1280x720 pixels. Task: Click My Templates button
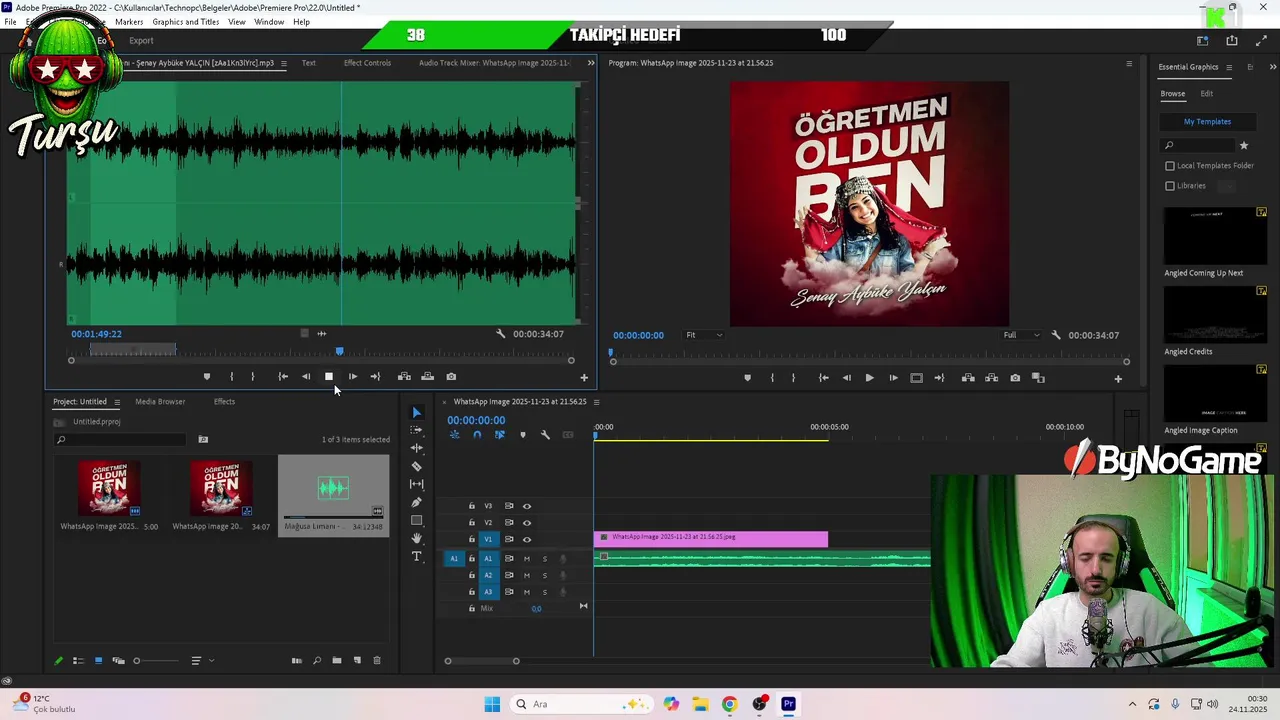pyautogui.click(x=1207, y=122)
